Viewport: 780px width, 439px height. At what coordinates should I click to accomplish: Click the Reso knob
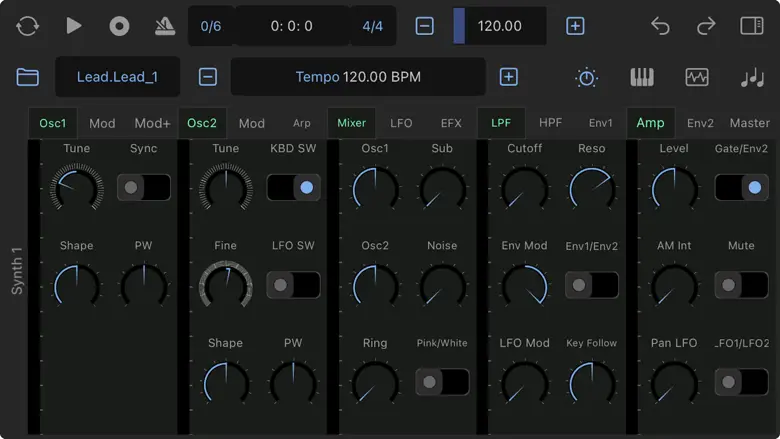[x=592, y=189]
